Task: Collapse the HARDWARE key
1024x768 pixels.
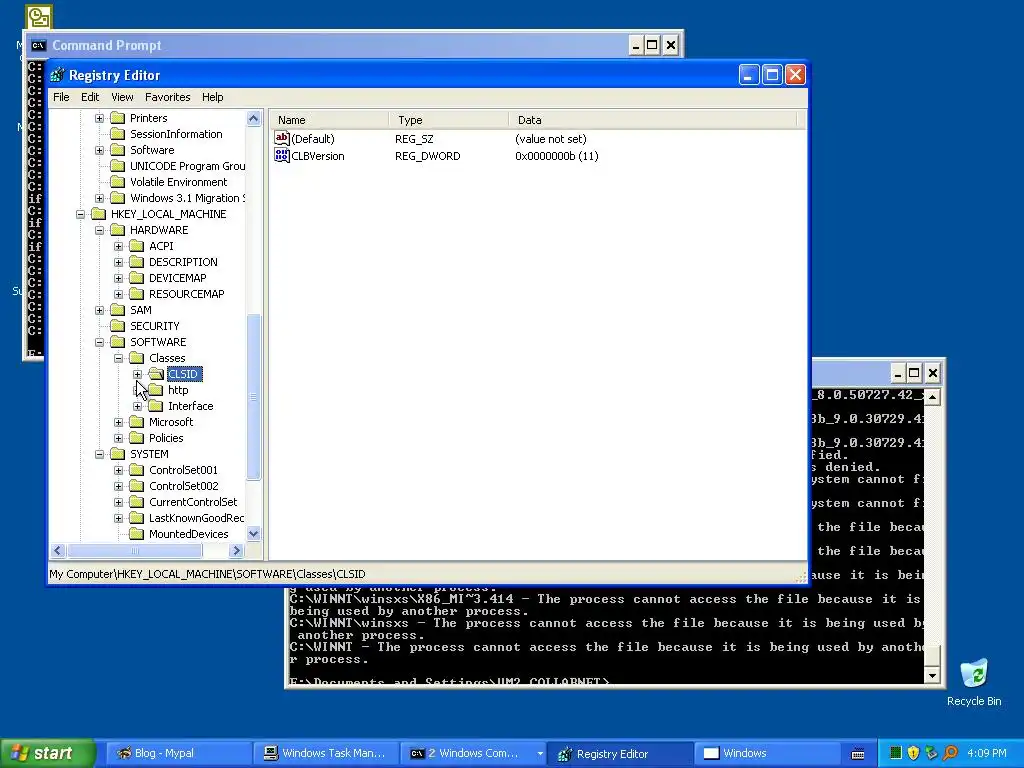Action: (99, 230)
